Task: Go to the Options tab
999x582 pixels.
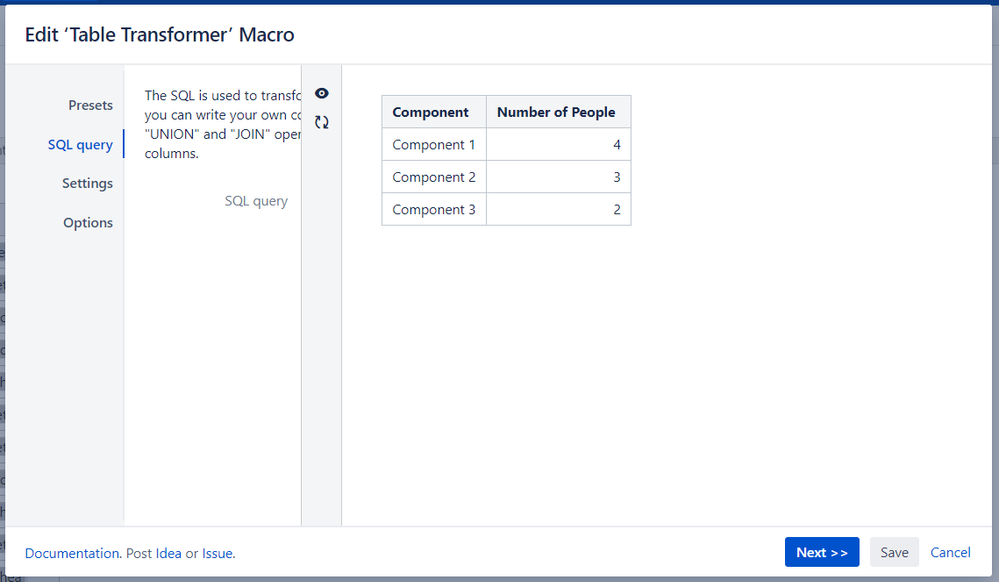Action: (x=88, y=222)
